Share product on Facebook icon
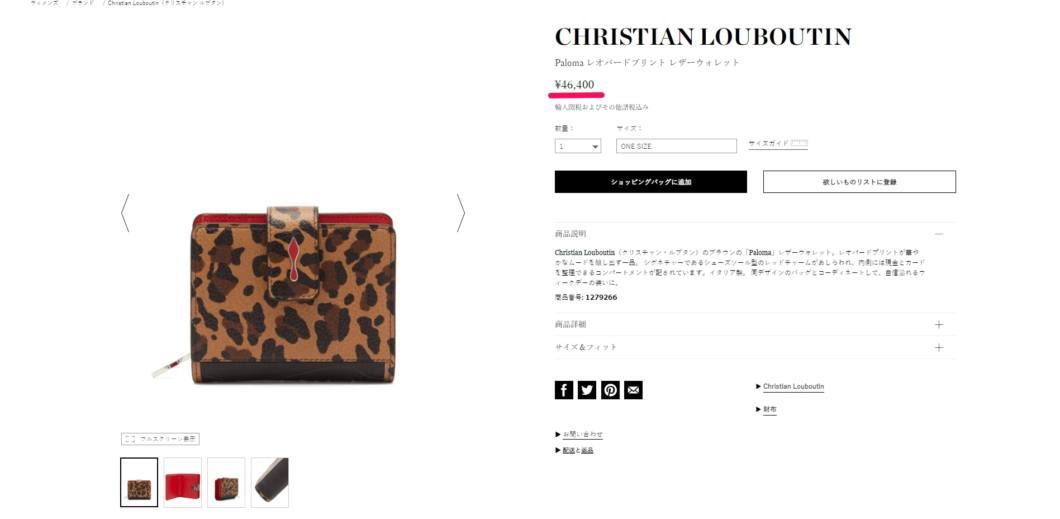The image size is (1060, 519). point(564,390)
